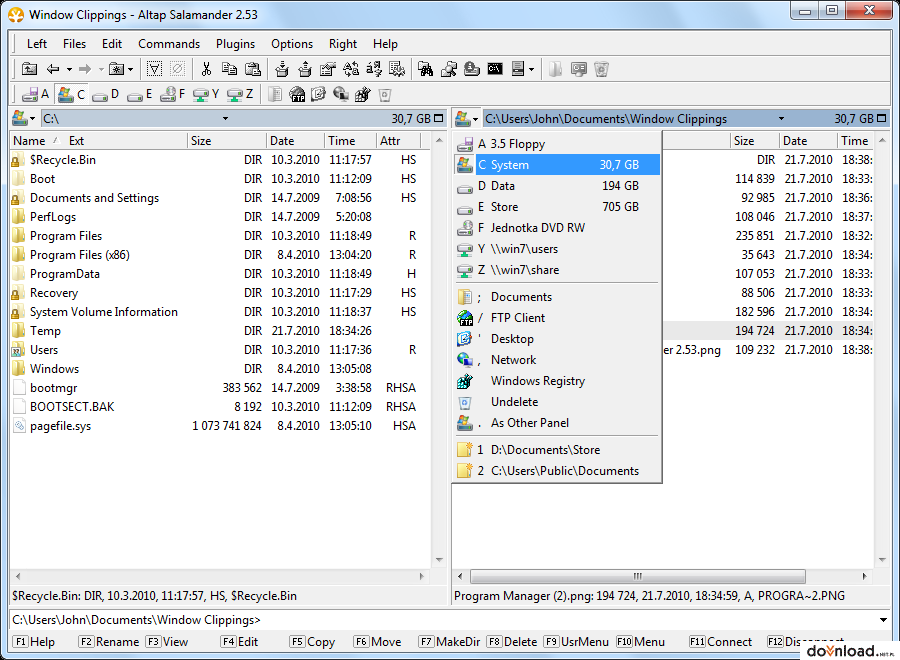Image resolution: width=900 pixels, height=660 pixels.
Task: Click the Desktop icon in drive bar
Action: tap(319, 95)
